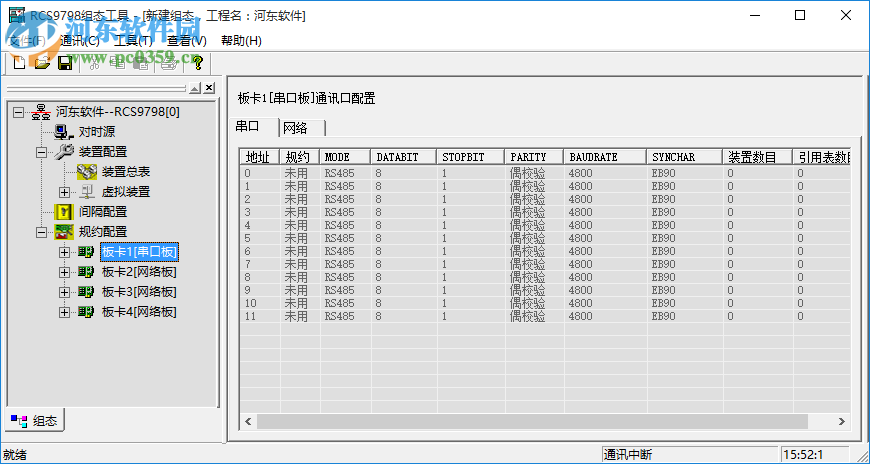Click the 装置数目 column header

pos(758,157)
